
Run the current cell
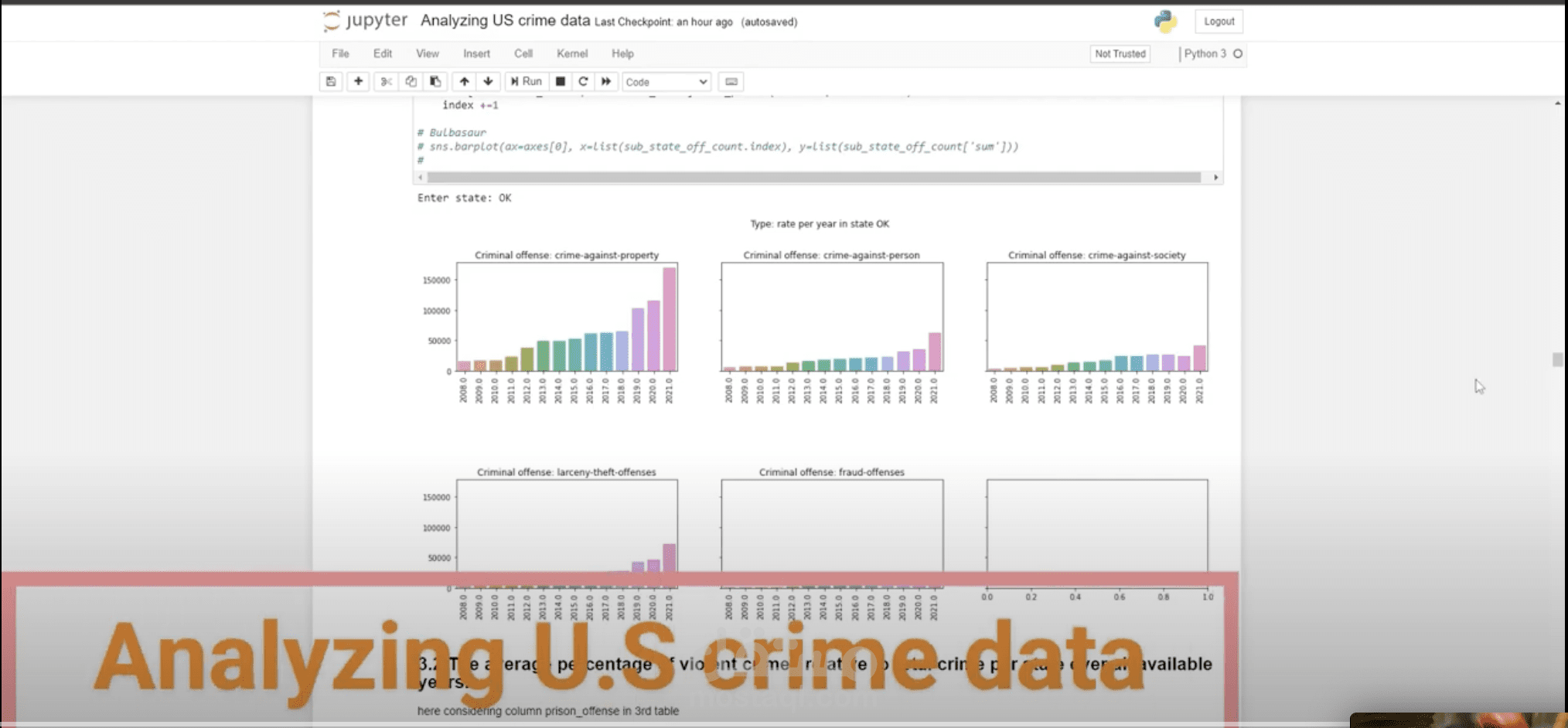[x=526, y=81]
